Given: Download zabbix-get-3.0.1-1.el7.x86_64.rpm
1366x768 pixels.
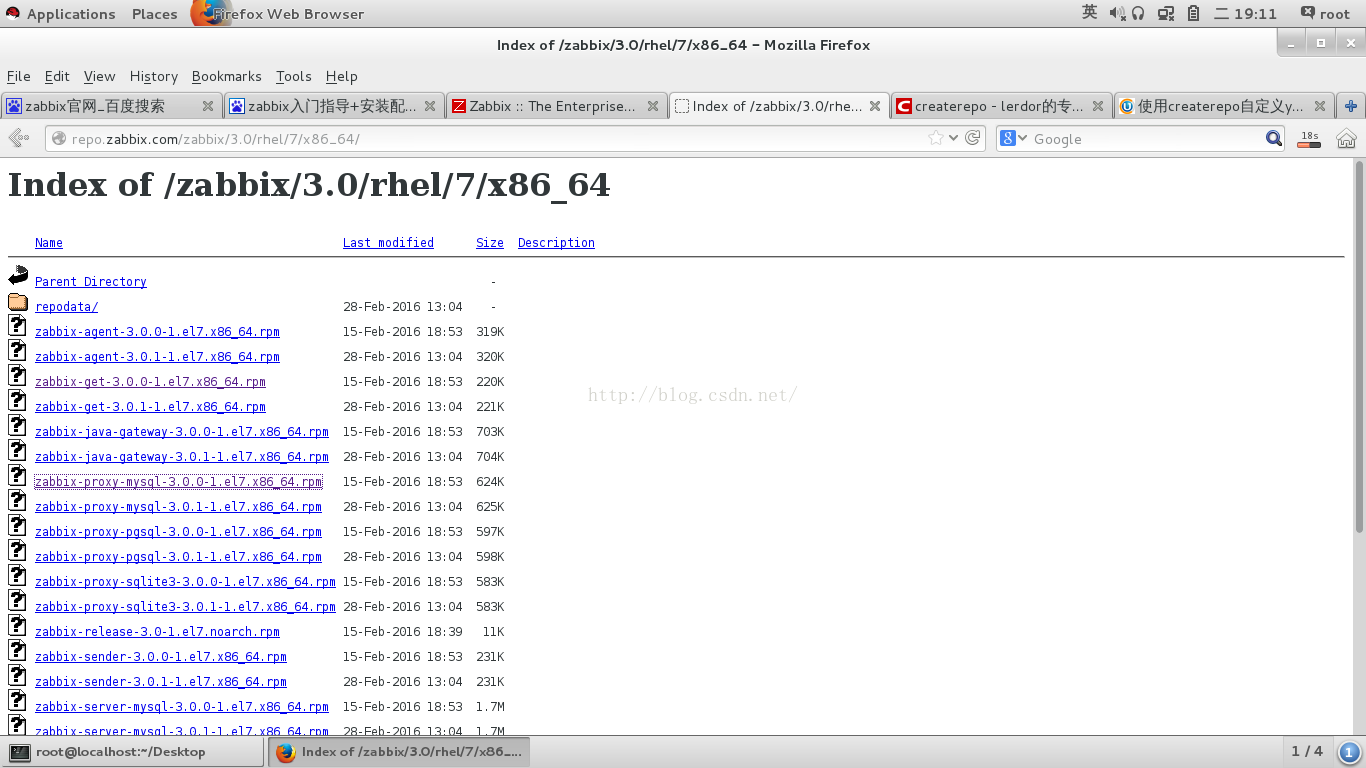Looking at the screenshot, I should click(150, 407).
